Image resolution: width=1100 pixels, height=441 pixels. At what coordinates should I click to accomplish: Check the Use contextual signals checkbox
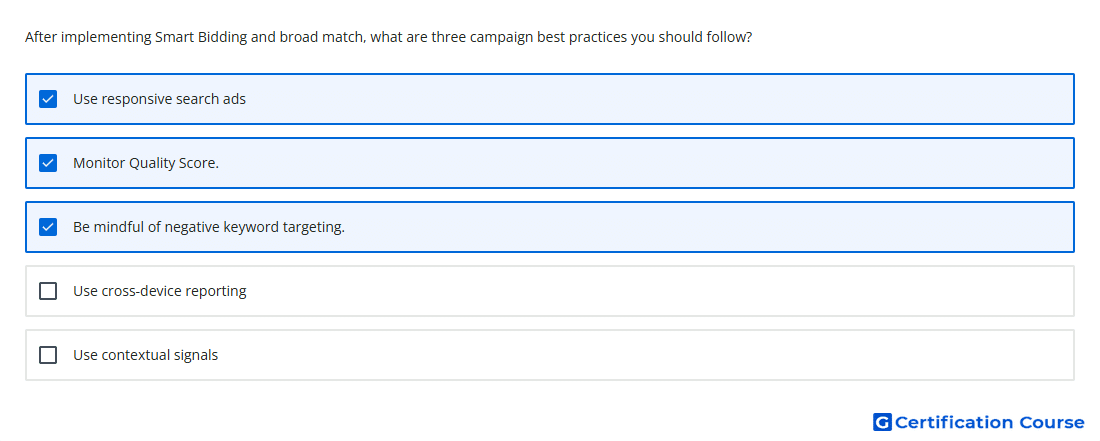[48, 355]
